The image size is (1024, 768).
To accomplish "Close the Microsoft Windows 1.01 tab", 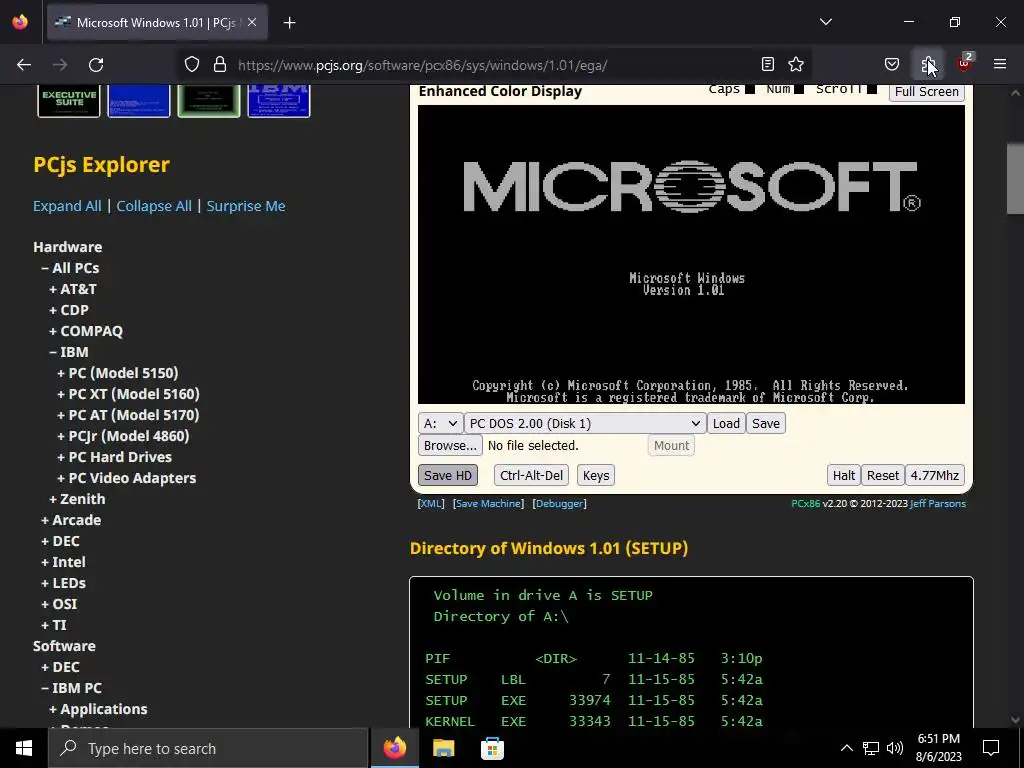I will (252, 23).
